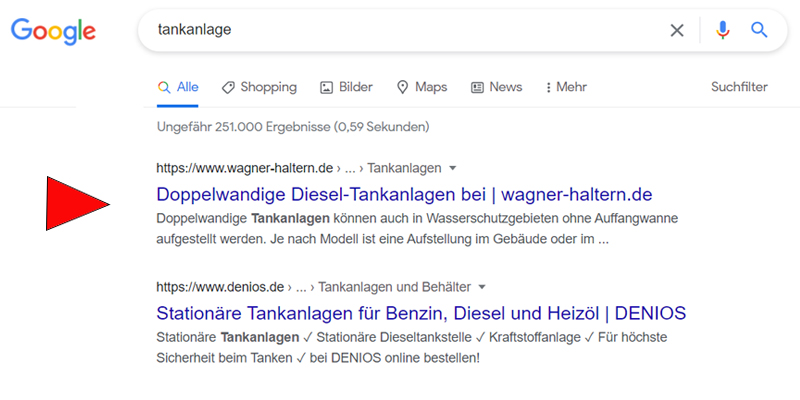The width and height of the screenshot is (800, 400).
Task: Click the 'Ungefähr 251.000 Ergebnisse' stats text
Action: (293, 127)
